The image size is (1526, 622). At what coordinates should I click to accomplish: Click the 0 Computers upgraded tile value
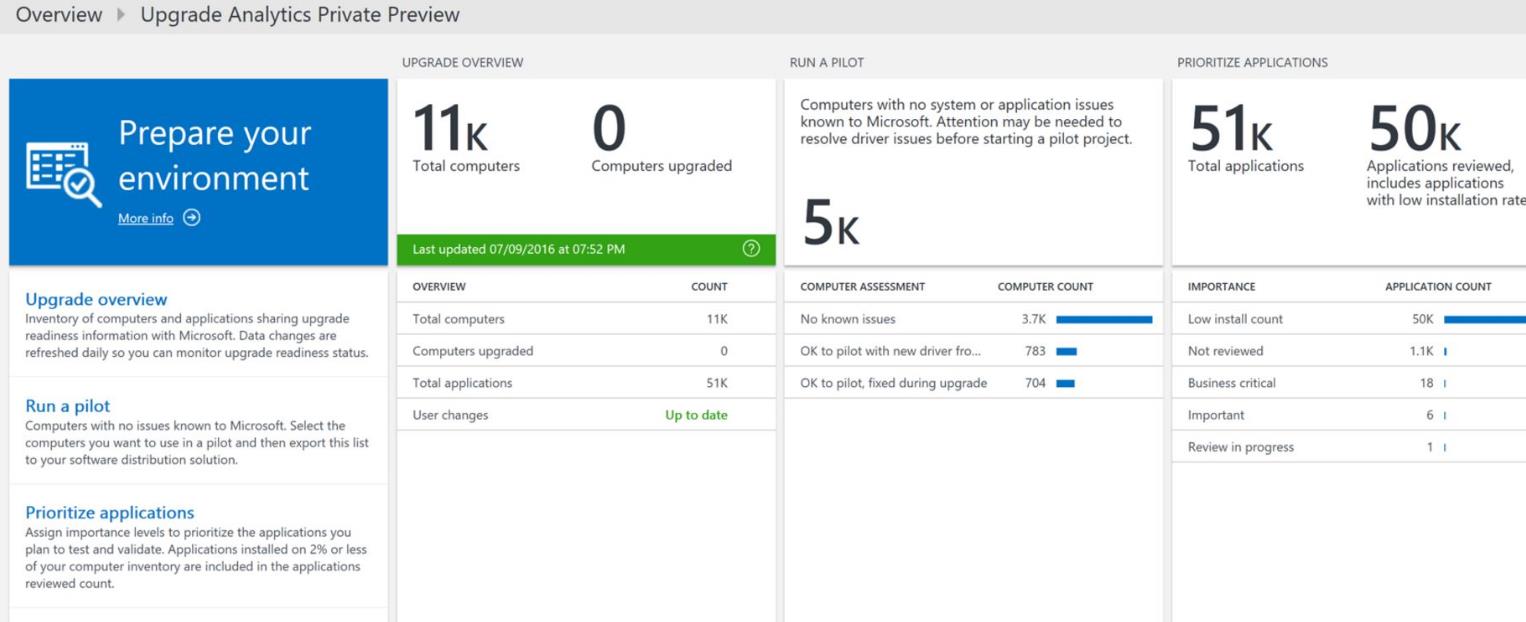tap(609, 129)
